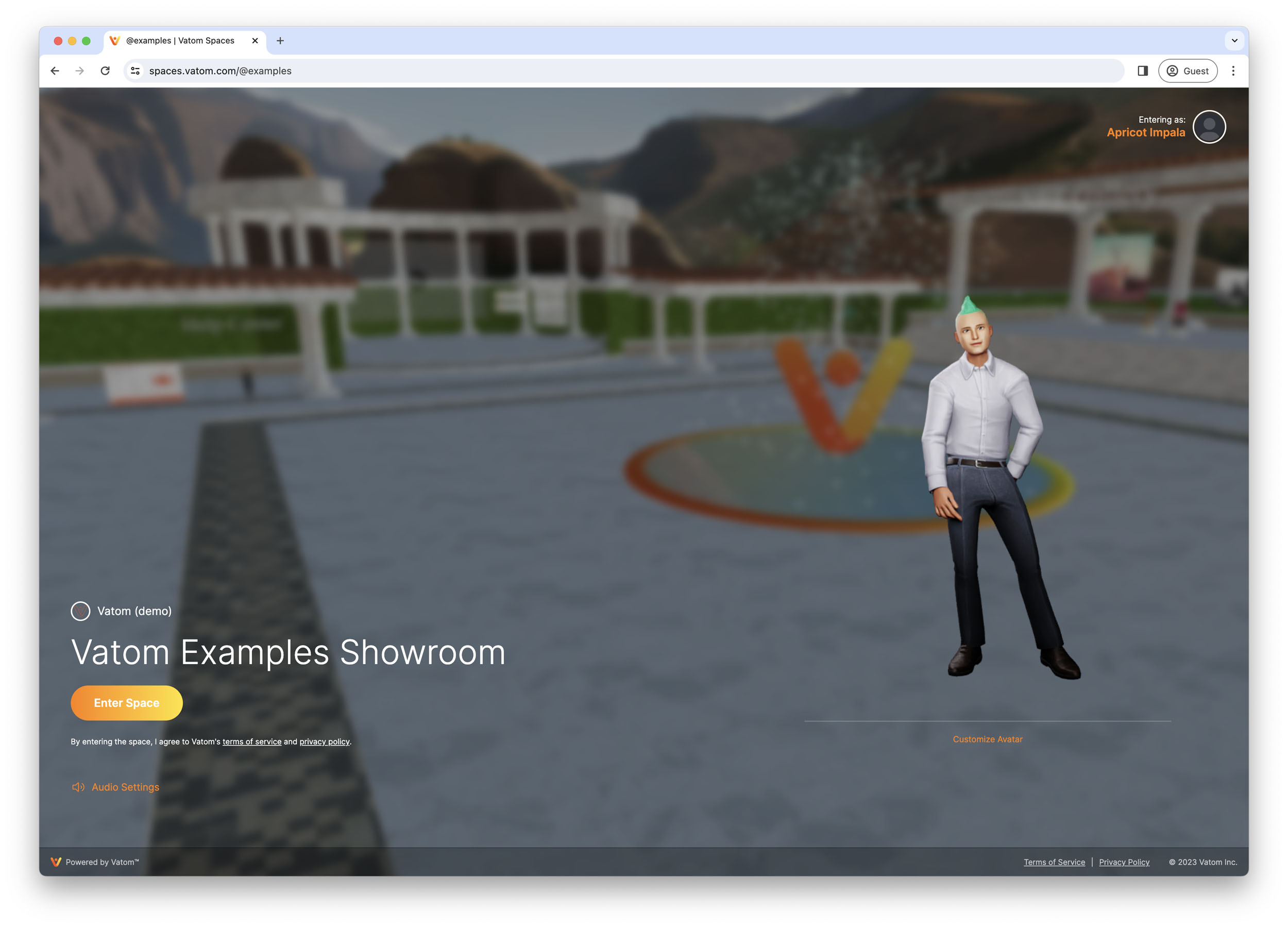This screenshot has height=928, width=1288.
Task: Open a new tab with plus icon
Action: click(280, 41)
